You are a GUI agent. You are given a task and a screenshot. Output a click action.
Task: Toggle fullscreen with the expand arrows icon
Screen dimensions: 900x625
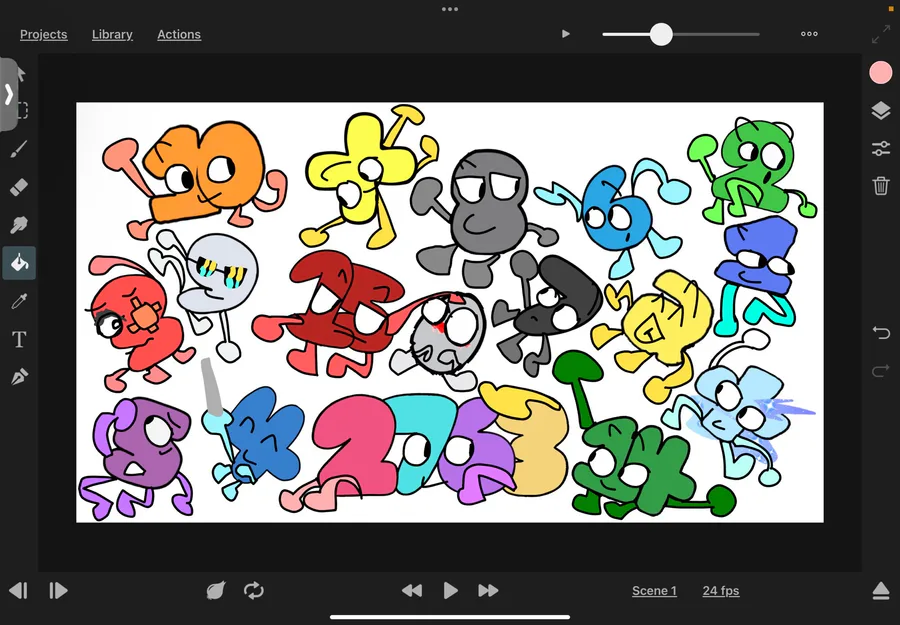[x=880, y=34]
